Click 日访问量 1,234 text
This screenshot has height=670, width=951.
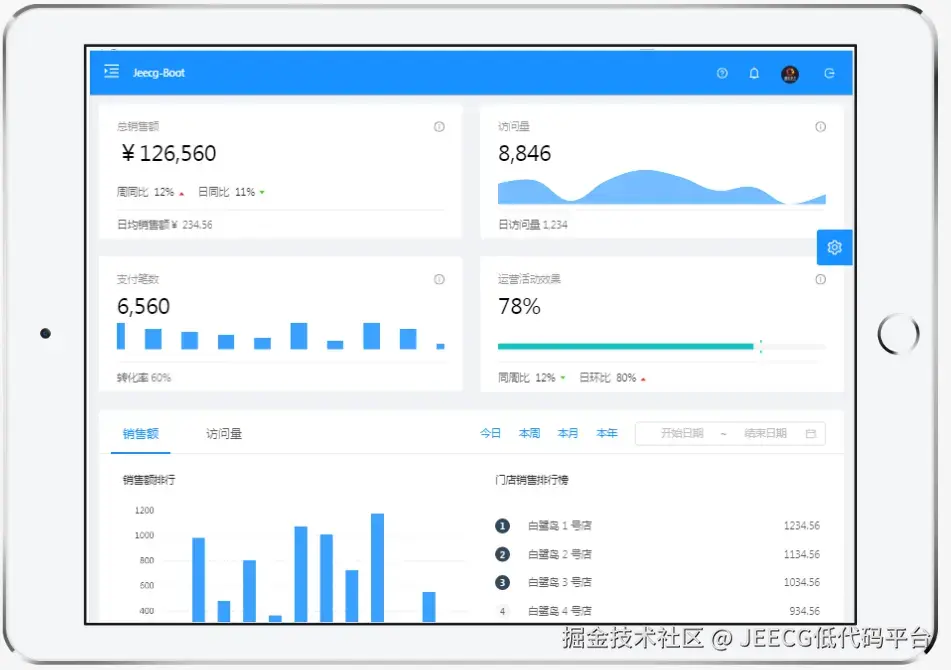point(533,224)
